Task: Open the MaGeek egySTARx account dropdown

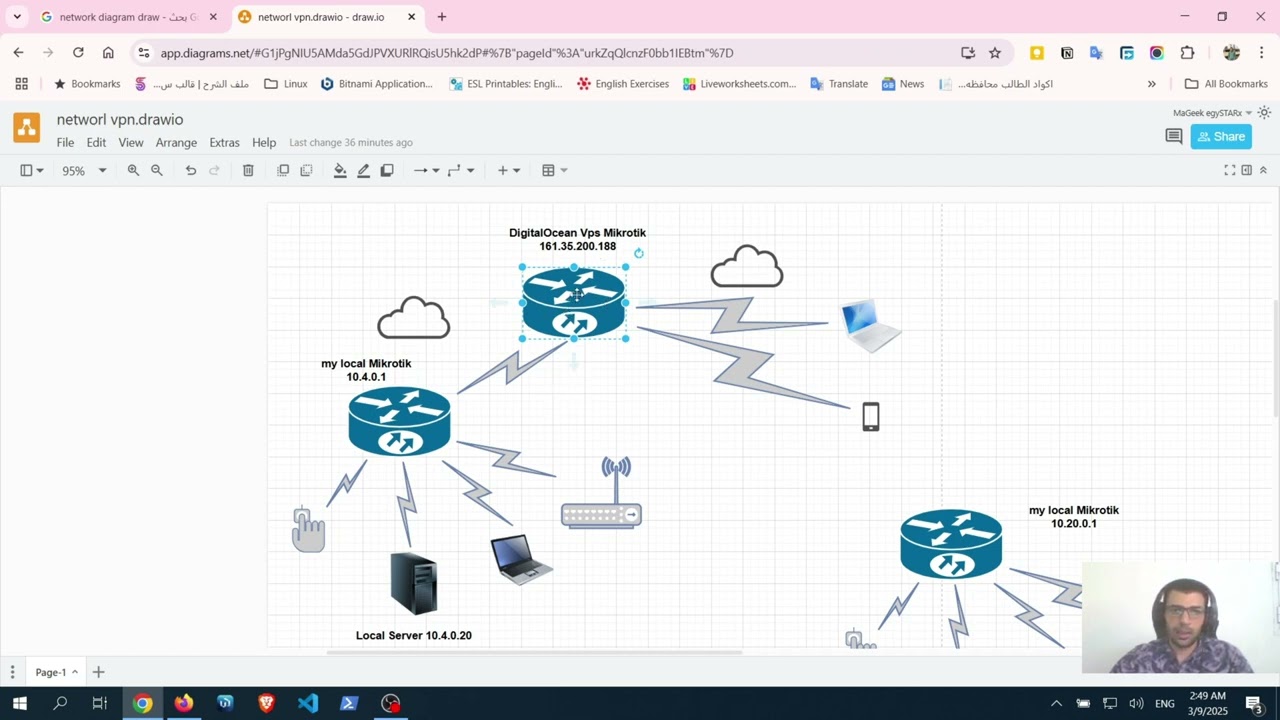Action: 1213,113
